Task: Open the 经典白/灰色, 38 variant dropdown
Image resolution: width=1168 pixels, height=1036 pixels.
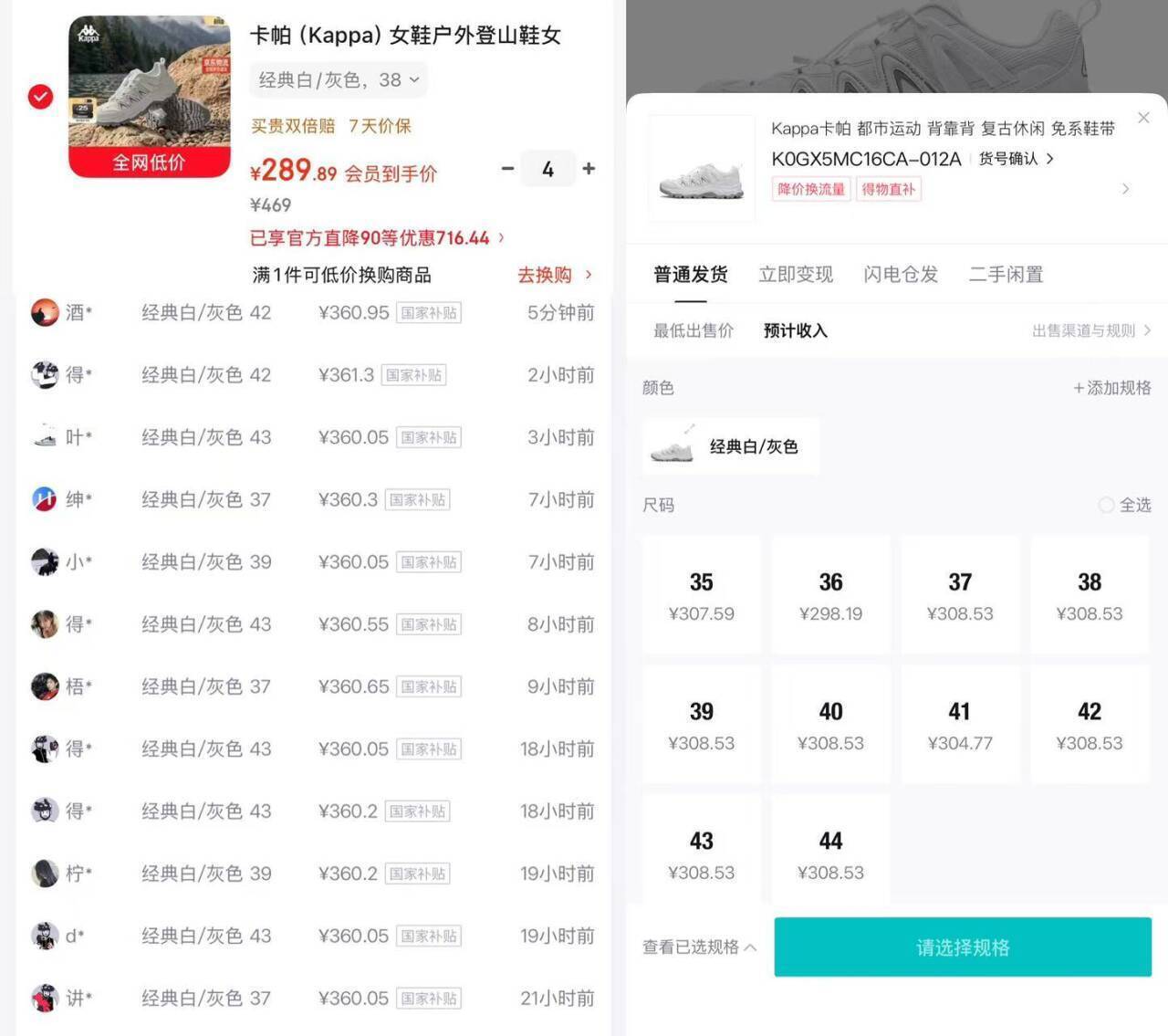Action: click(x=339, y=79)
